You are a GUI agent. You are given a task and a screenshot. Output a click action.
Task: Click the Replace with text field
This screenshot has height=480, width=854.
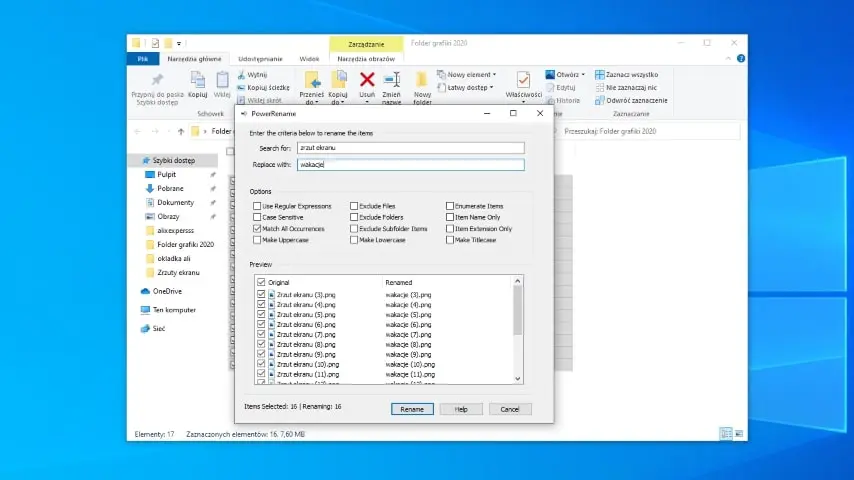(410, 164)
